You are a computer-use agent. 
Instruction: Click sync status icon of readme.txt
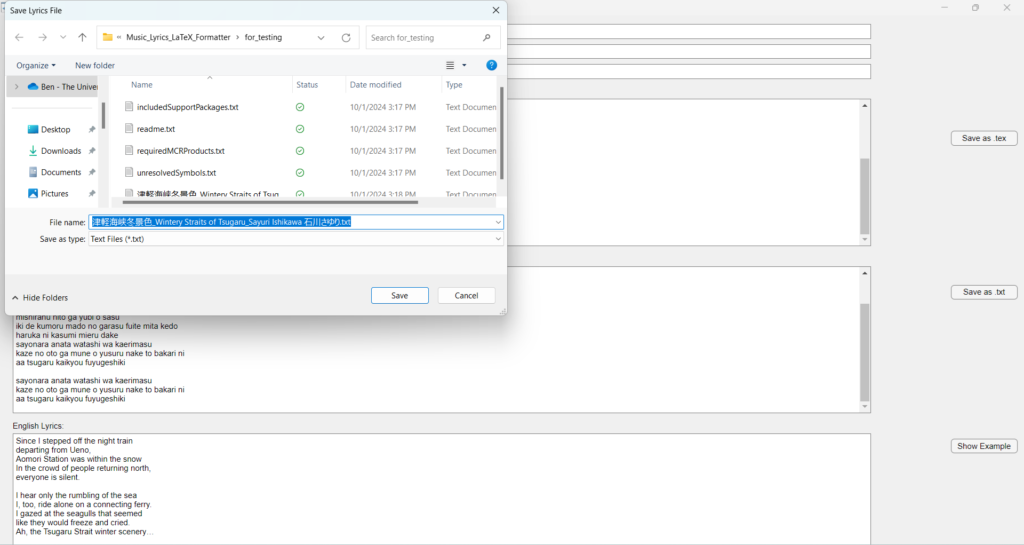tap(300, 129)
